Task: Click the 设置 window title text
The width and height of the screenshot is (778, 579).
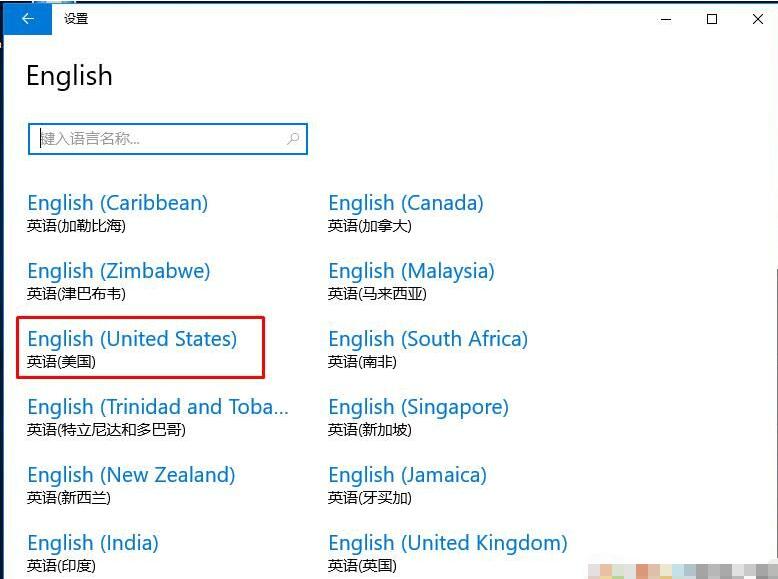Action: (76, 18)
